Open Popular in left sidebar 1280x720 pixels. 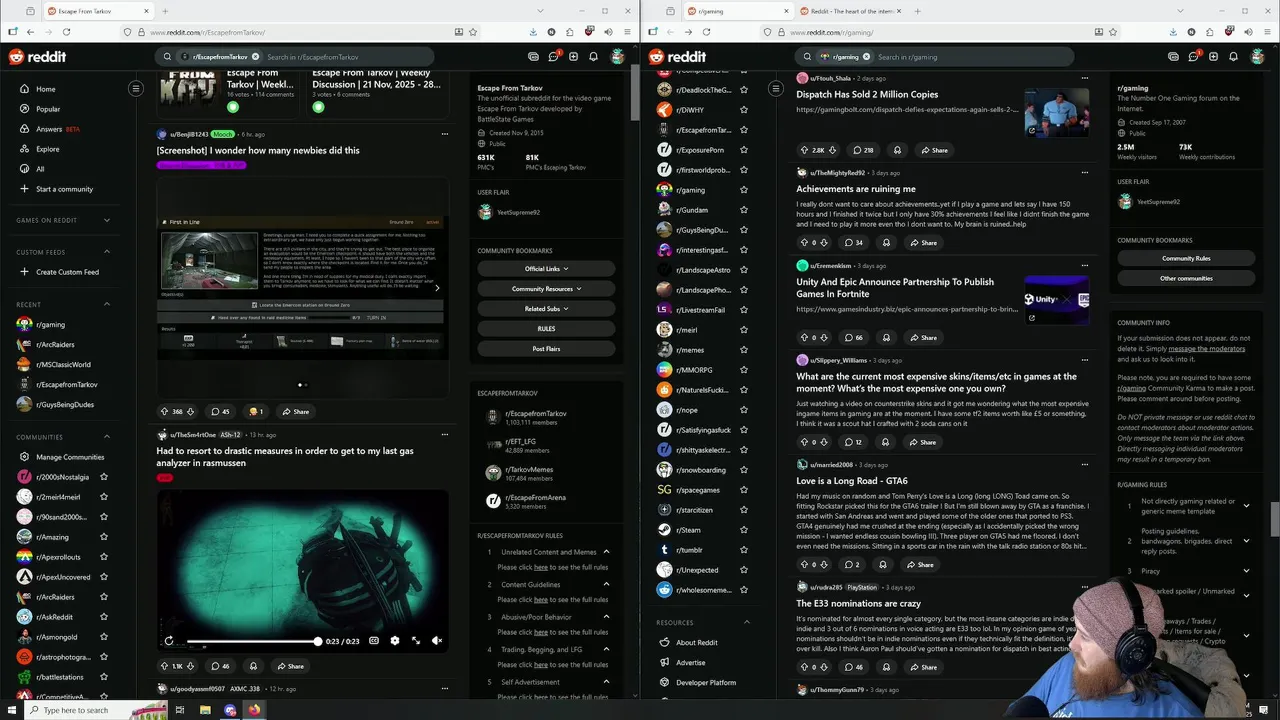(48, 109)
